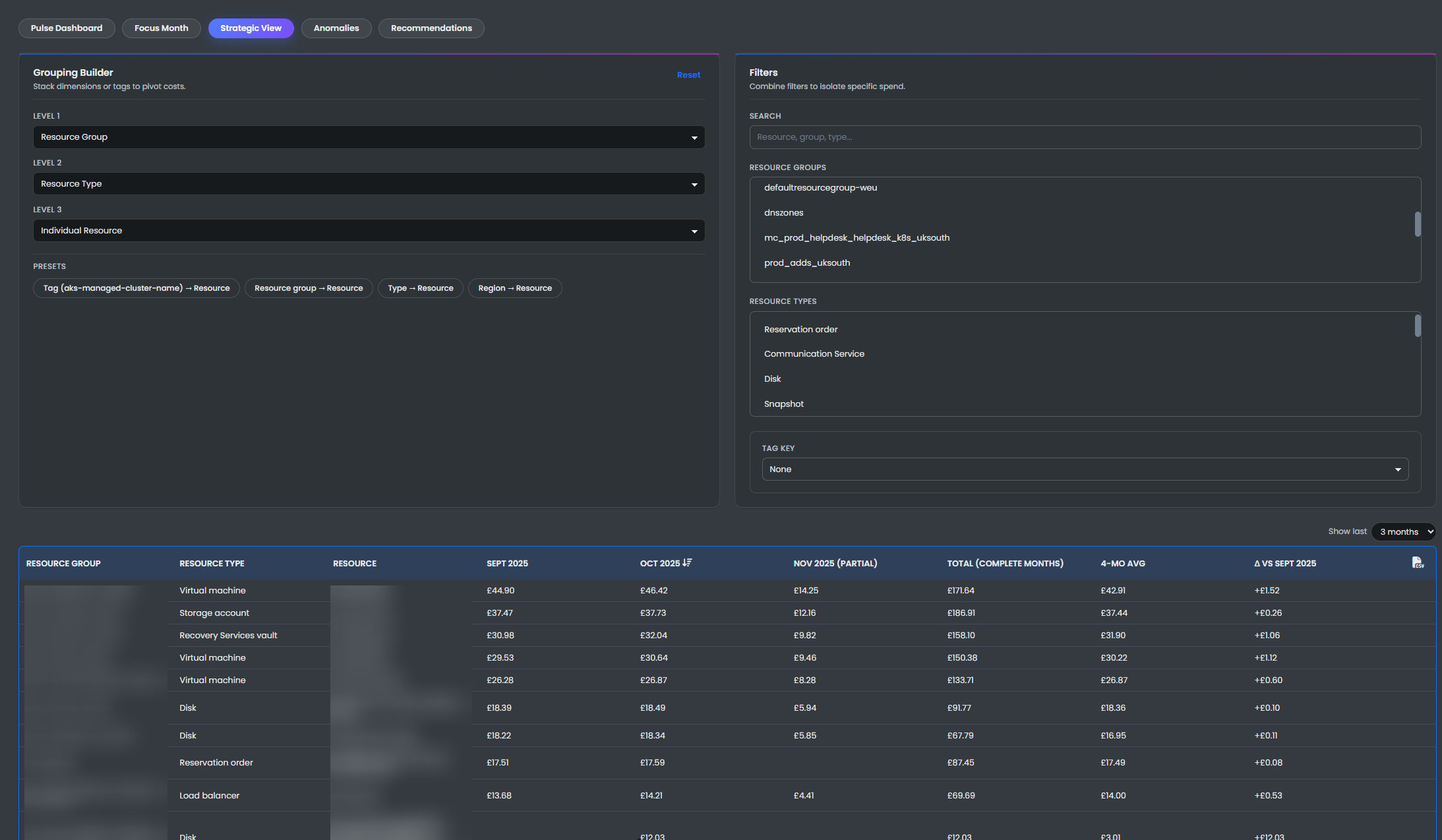Click the £46.42 Oct 2025 value
Screen dimensions: 1442x840
(x=653, y=591)
